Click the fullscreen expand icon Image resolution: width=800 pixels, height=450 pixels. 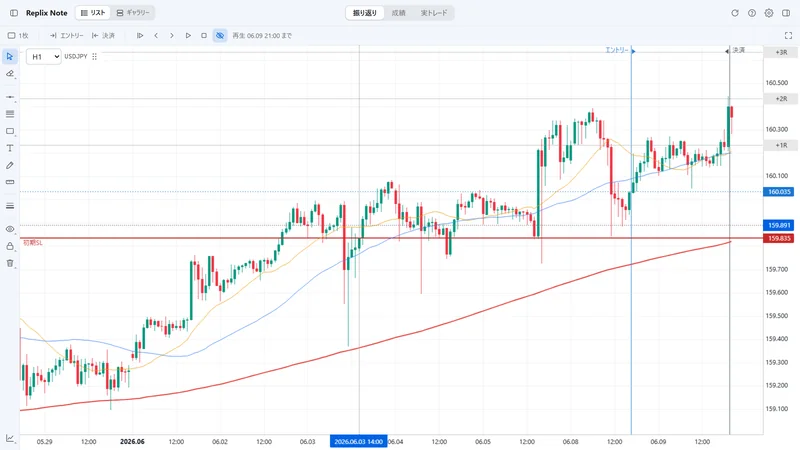(x=788, y=35)
